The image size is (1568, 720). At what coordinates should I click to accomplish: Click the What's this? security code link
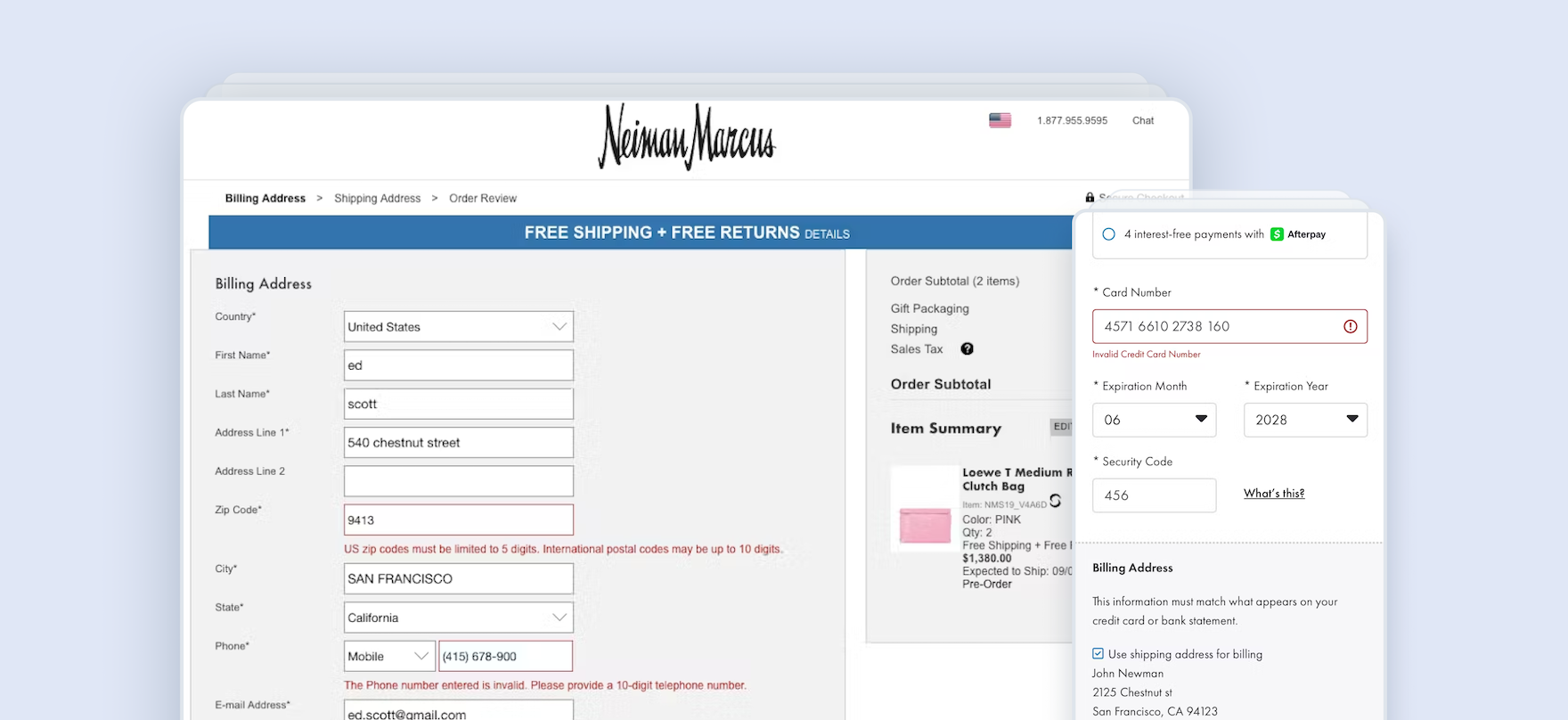coord(1273,494)
